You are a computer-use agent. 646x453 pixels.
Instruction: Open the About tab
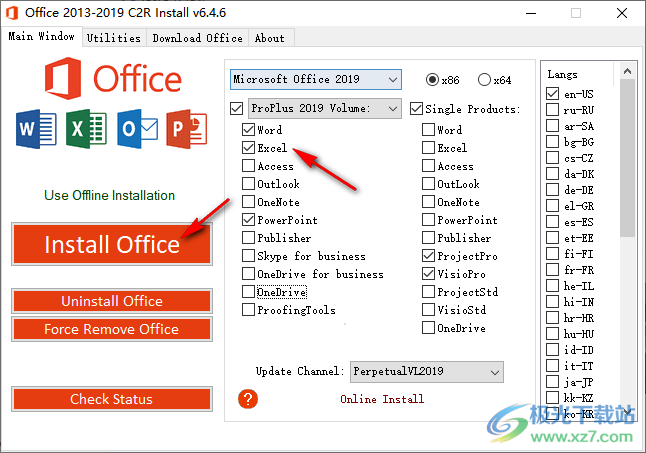pos(269,38)
